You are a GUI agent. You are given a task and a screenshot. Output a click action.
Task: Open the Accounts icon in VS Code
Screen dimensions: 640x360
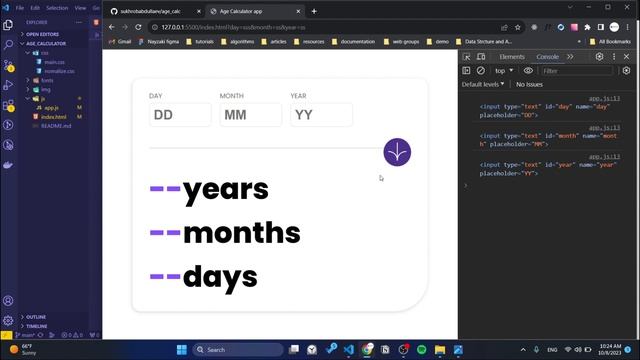pos(8,301)
